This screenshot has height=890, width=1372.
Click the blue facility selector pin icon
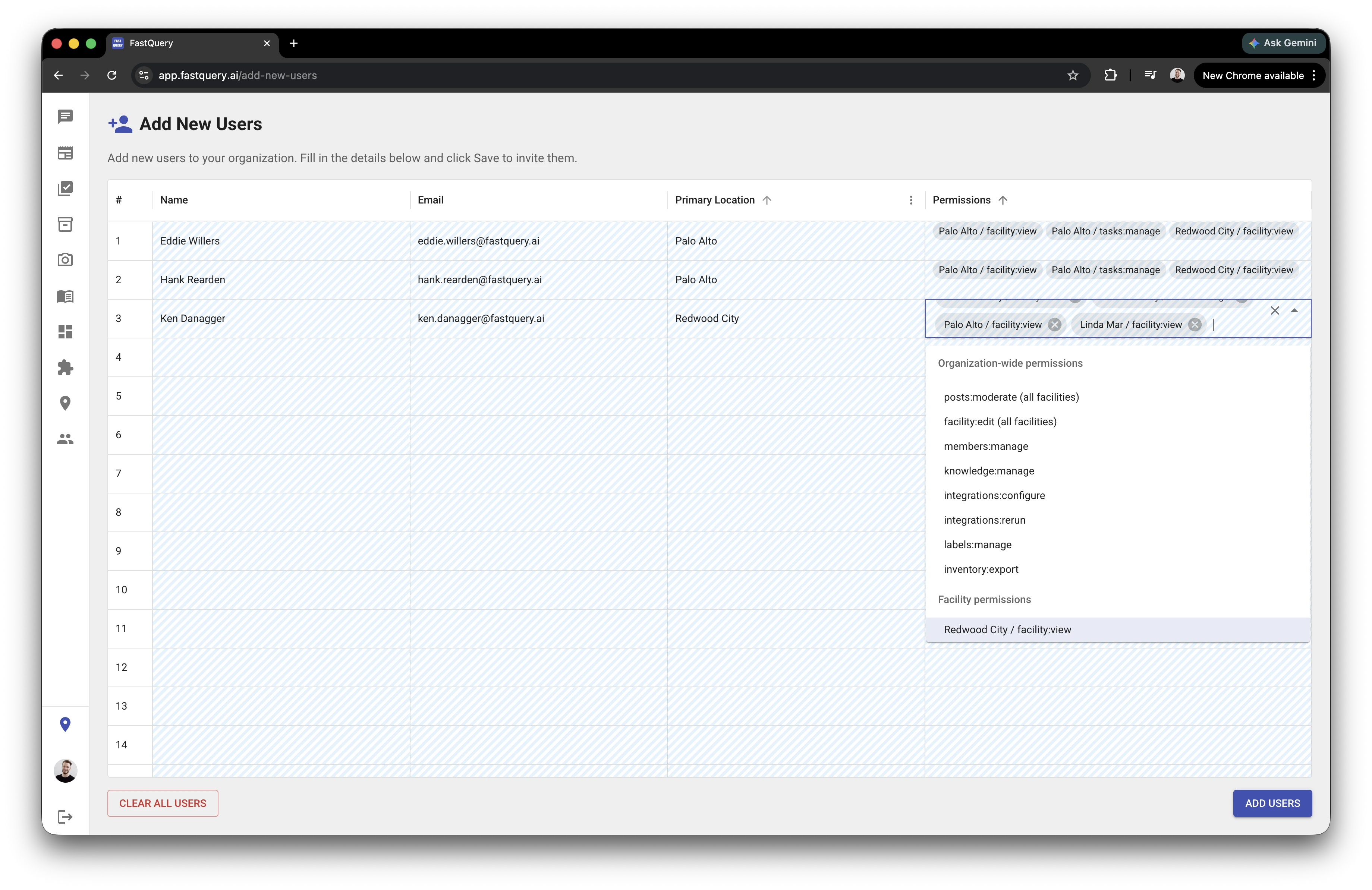point(65,725)
